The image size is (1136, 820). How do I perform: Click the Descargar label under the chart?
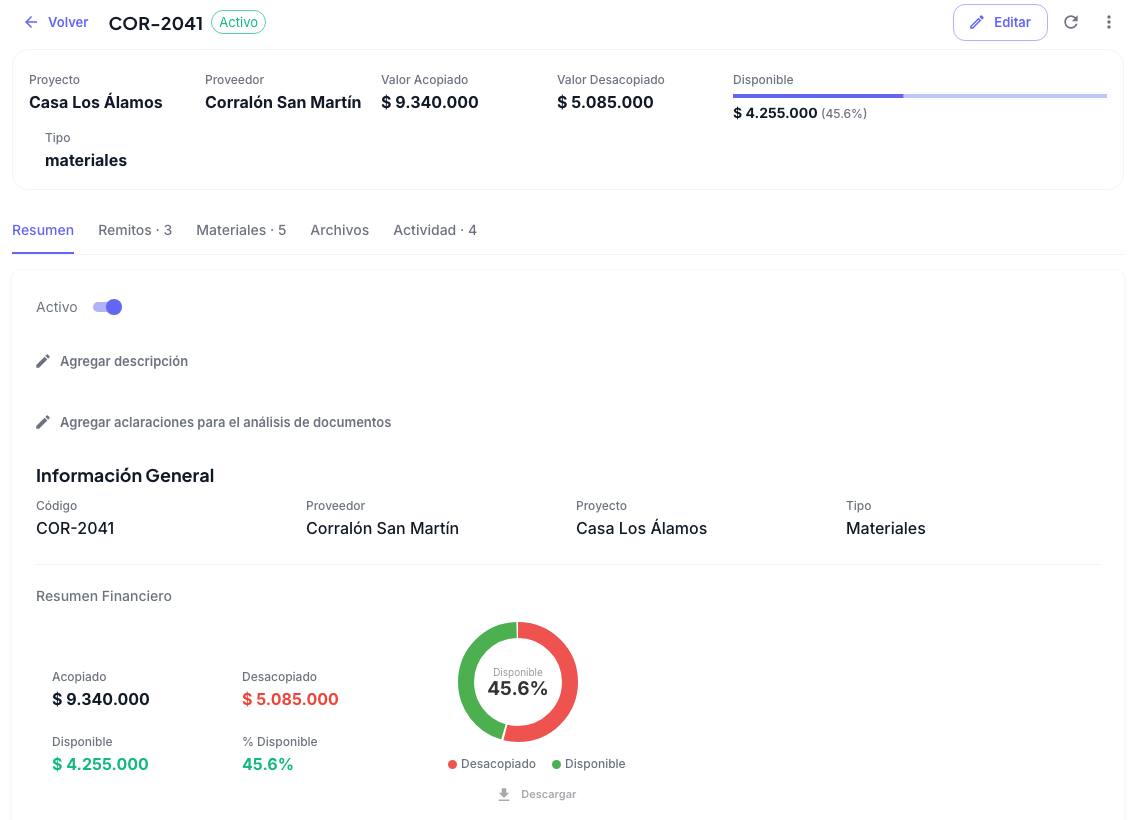(548, 795)
